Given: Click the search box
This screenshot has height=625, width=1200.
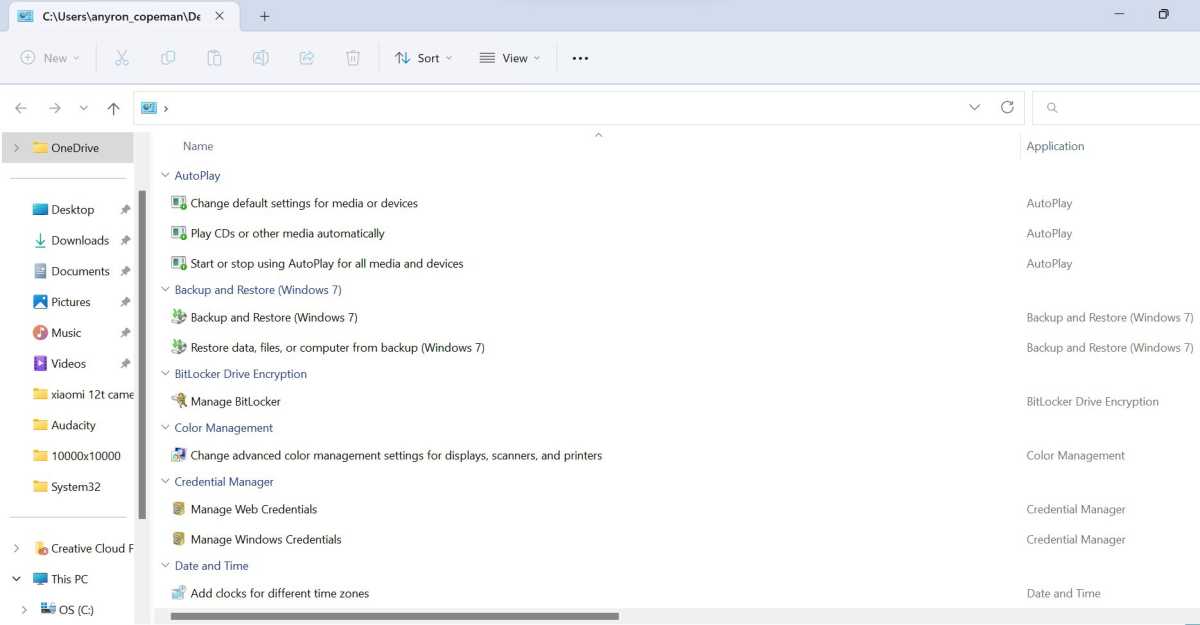Looking at the screenshot, I should pyautogui.click(x=1116, y=107).
